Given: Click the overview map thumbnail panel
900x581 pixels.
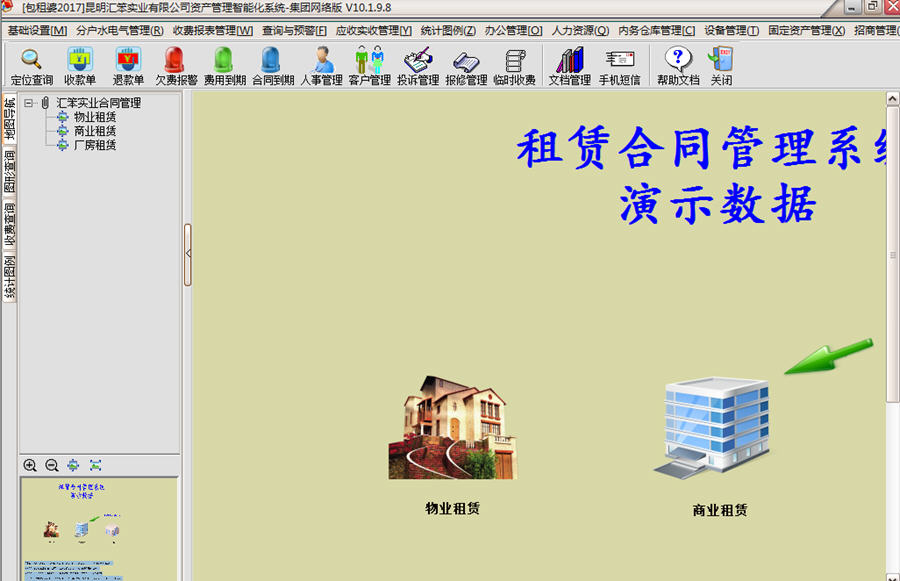Looking at the screenshot, I should 100,530.
